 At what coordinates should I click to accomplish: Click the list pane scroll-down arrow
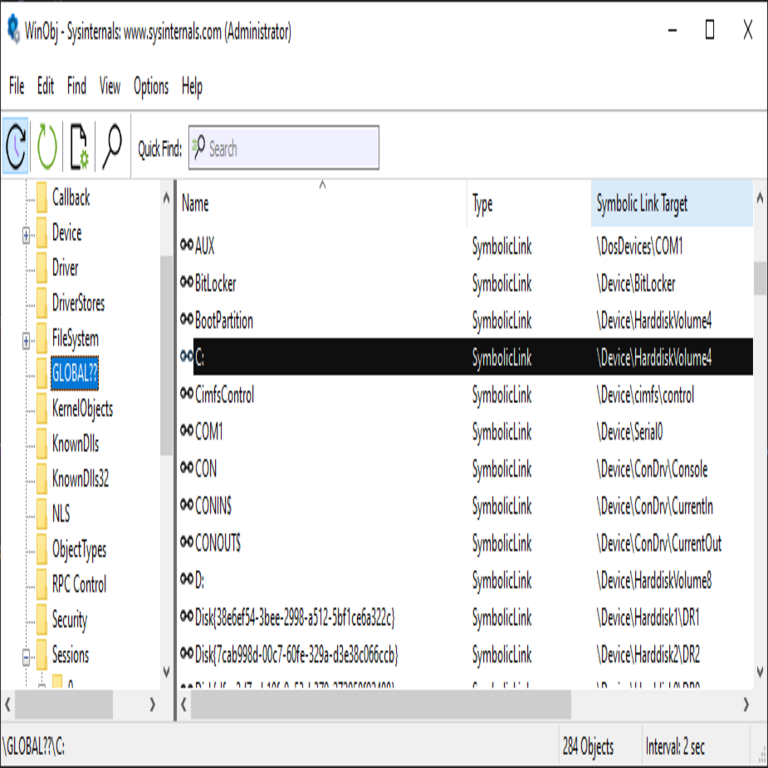(x=760, y=671)
